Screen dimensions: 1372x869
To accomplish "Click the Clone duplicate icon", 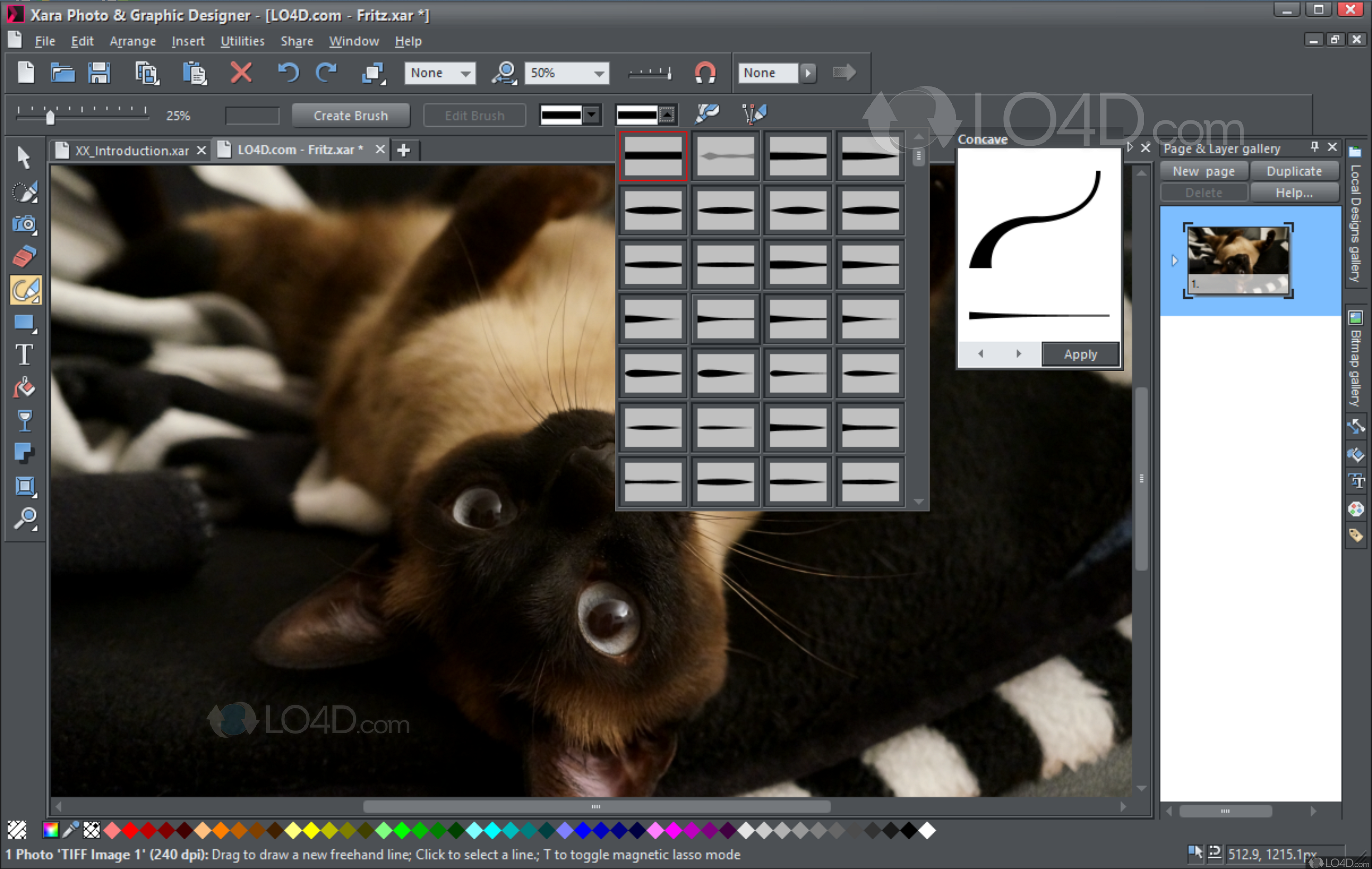I will [374, 73].
